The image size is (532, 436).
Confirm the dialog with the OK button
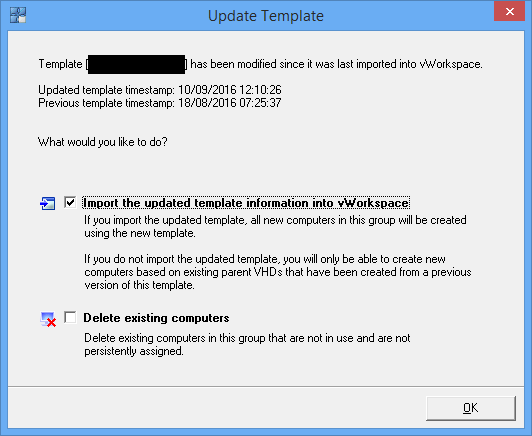point(471,408)
